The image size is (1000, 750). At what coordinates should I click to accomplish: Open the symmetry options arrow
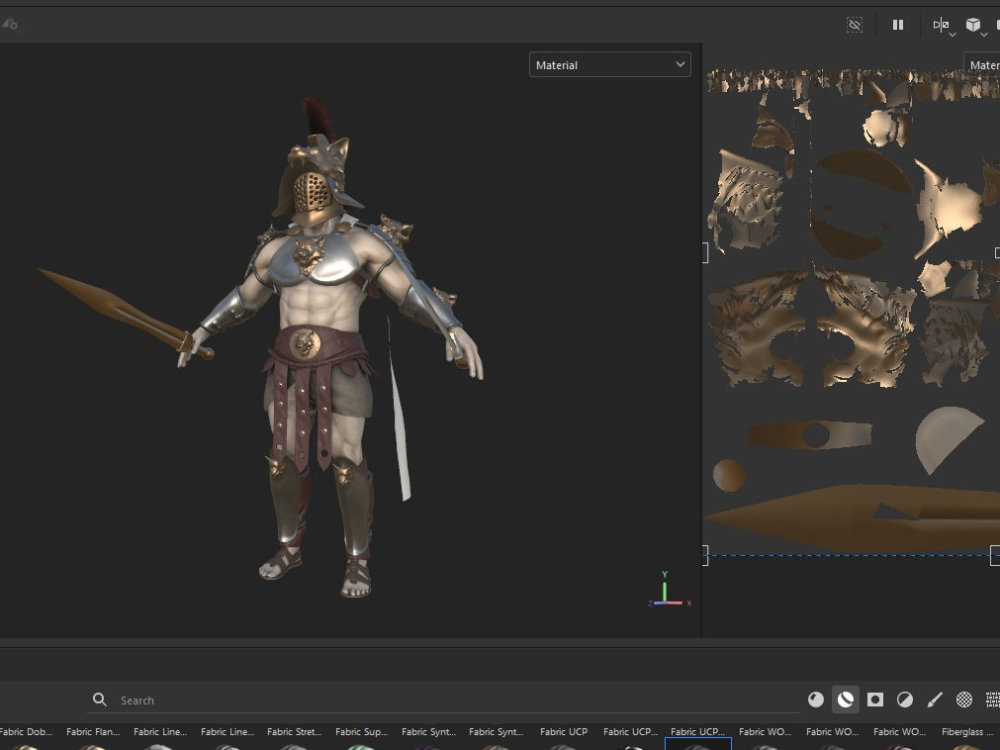click(x=952, y=34)
